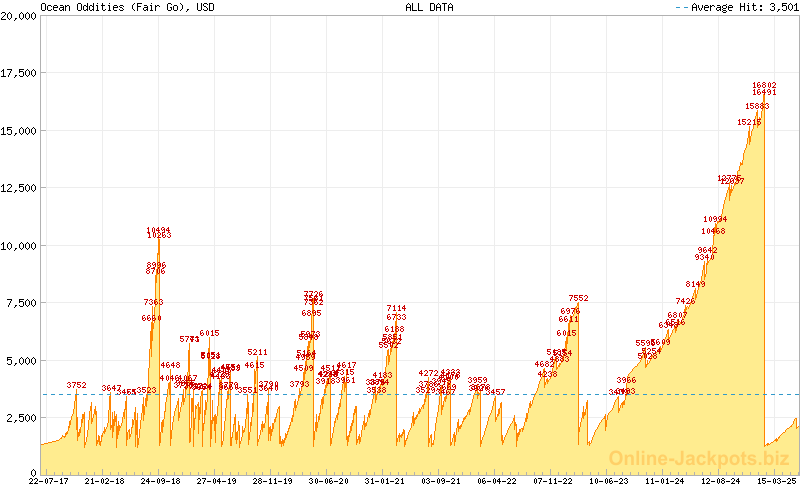Select the 7552 jackpot hit label
The width and height of the screenshot is (800, 490).
click(x=578, y=298)
